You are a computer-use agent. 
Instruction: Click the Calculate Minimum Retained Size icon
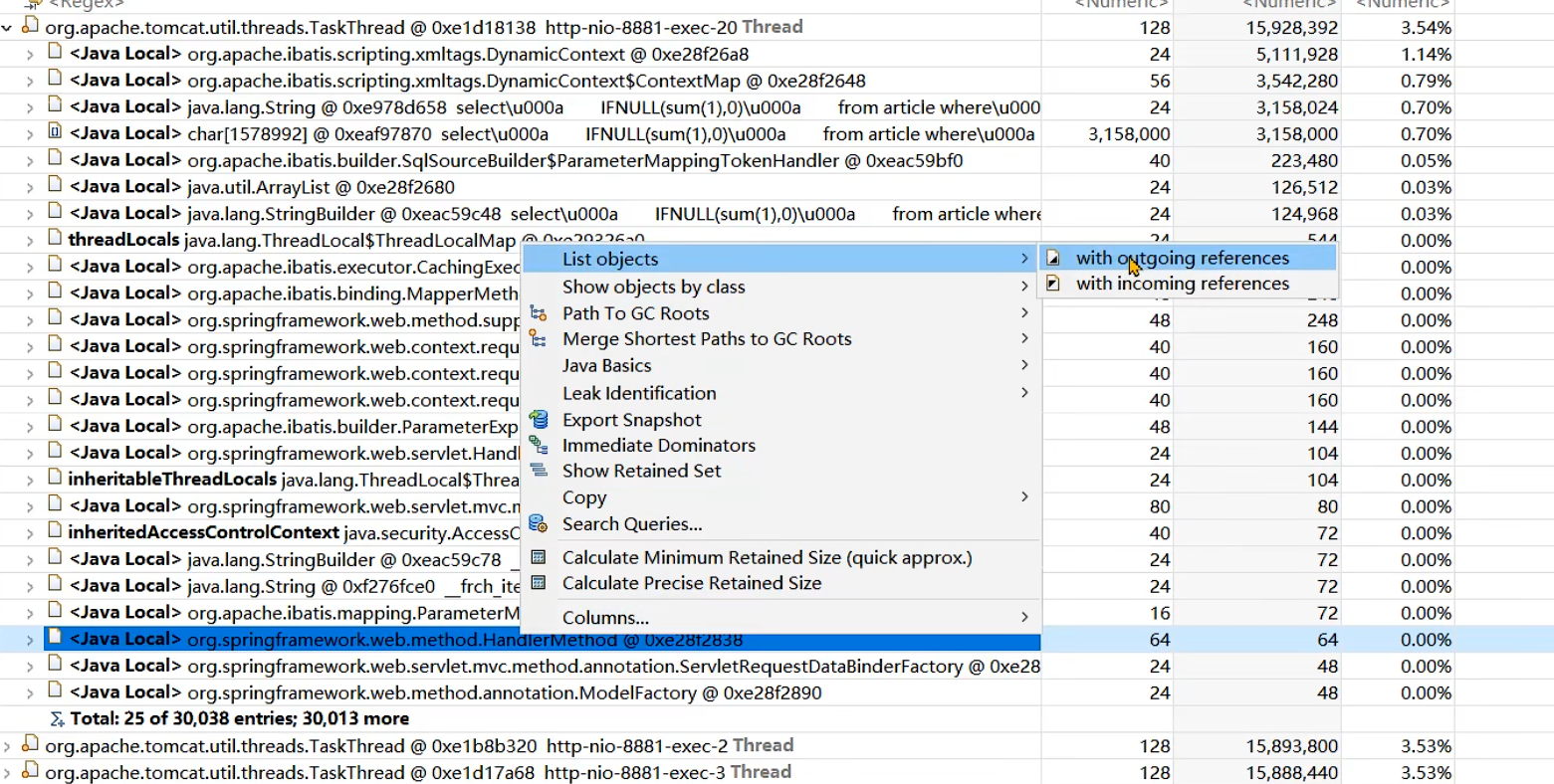(539, 557)
